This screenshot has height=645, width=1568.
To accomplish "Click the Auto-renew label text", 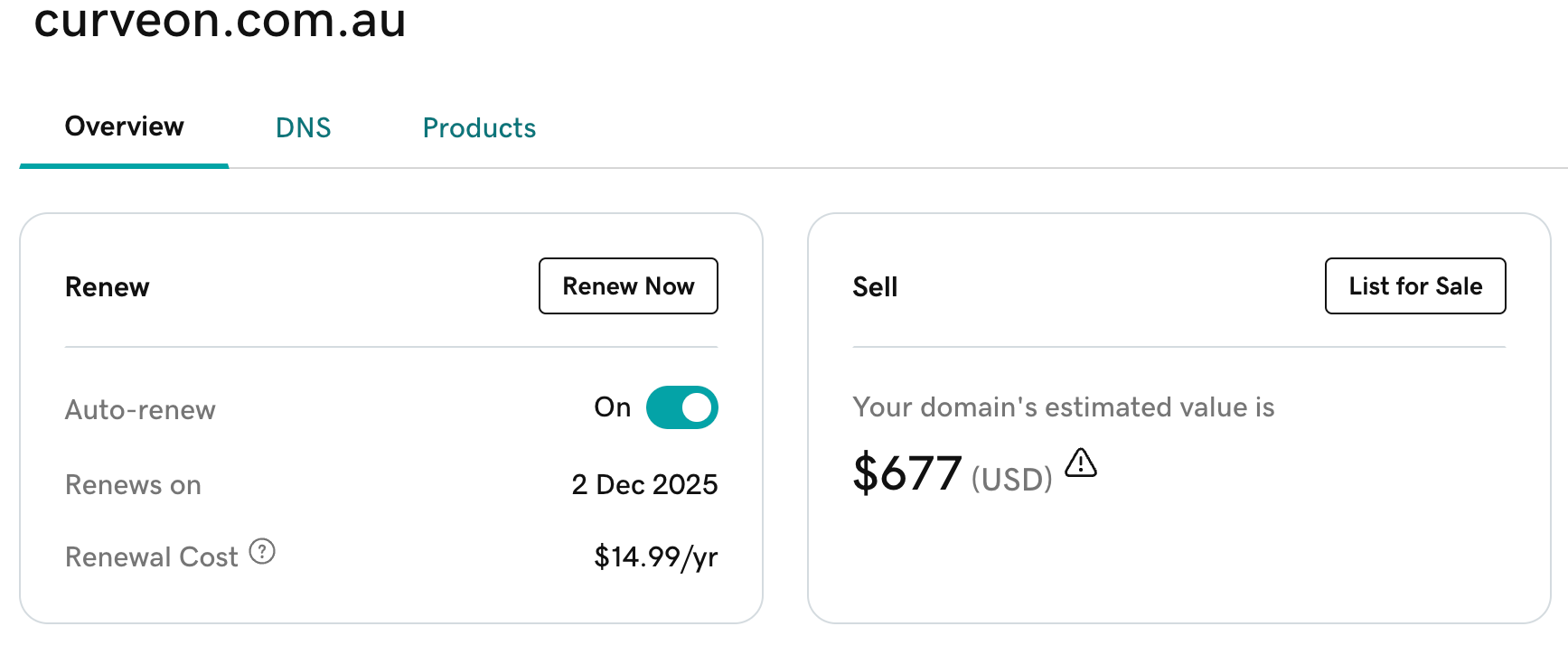I will tap(140, 410).
